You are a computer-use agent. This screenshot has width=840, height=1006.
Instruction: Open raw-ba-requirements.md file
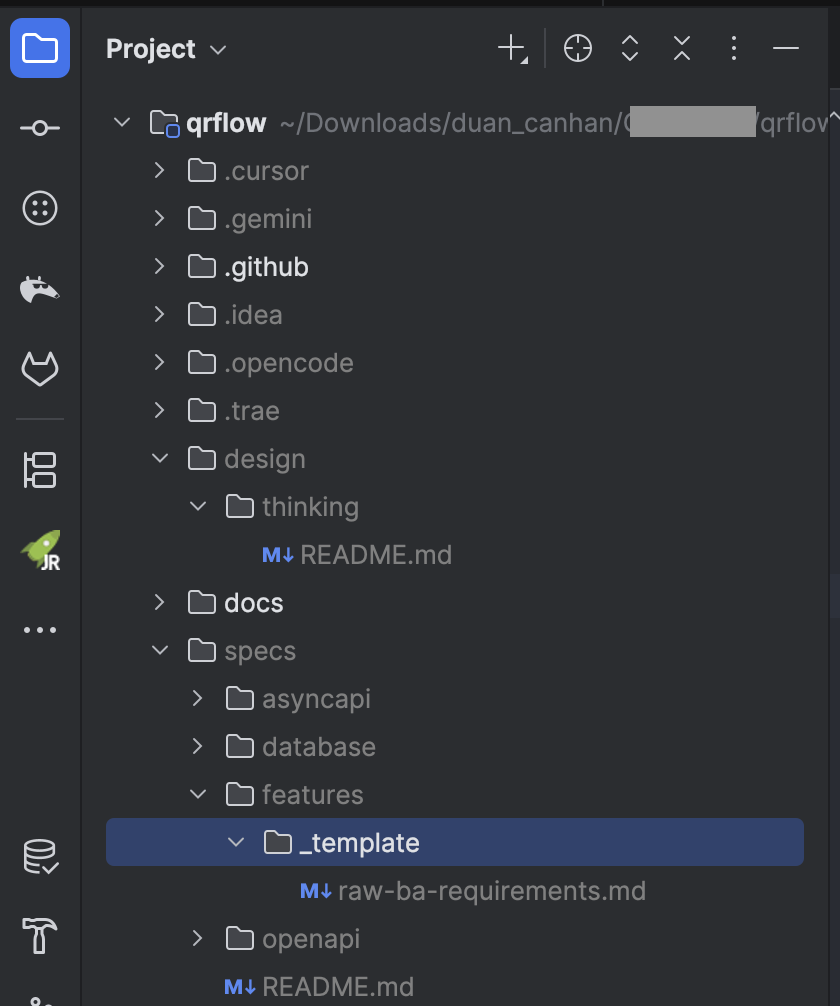click(x=491, y=891)
